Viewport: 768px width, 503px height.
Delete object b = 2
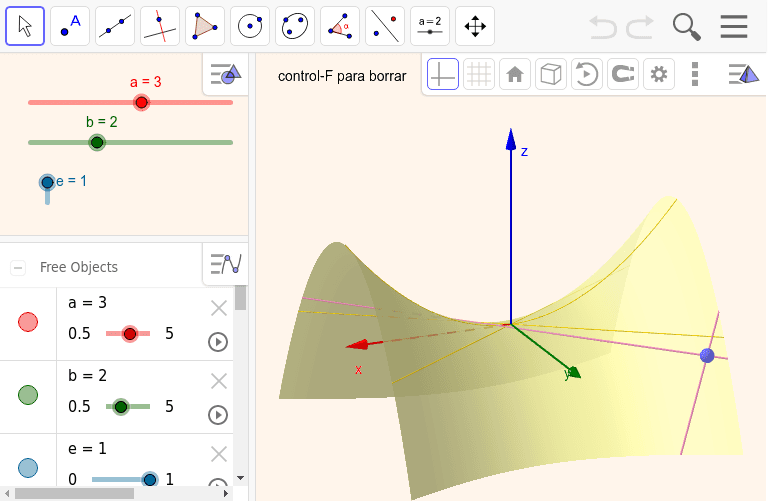[218, 381]
